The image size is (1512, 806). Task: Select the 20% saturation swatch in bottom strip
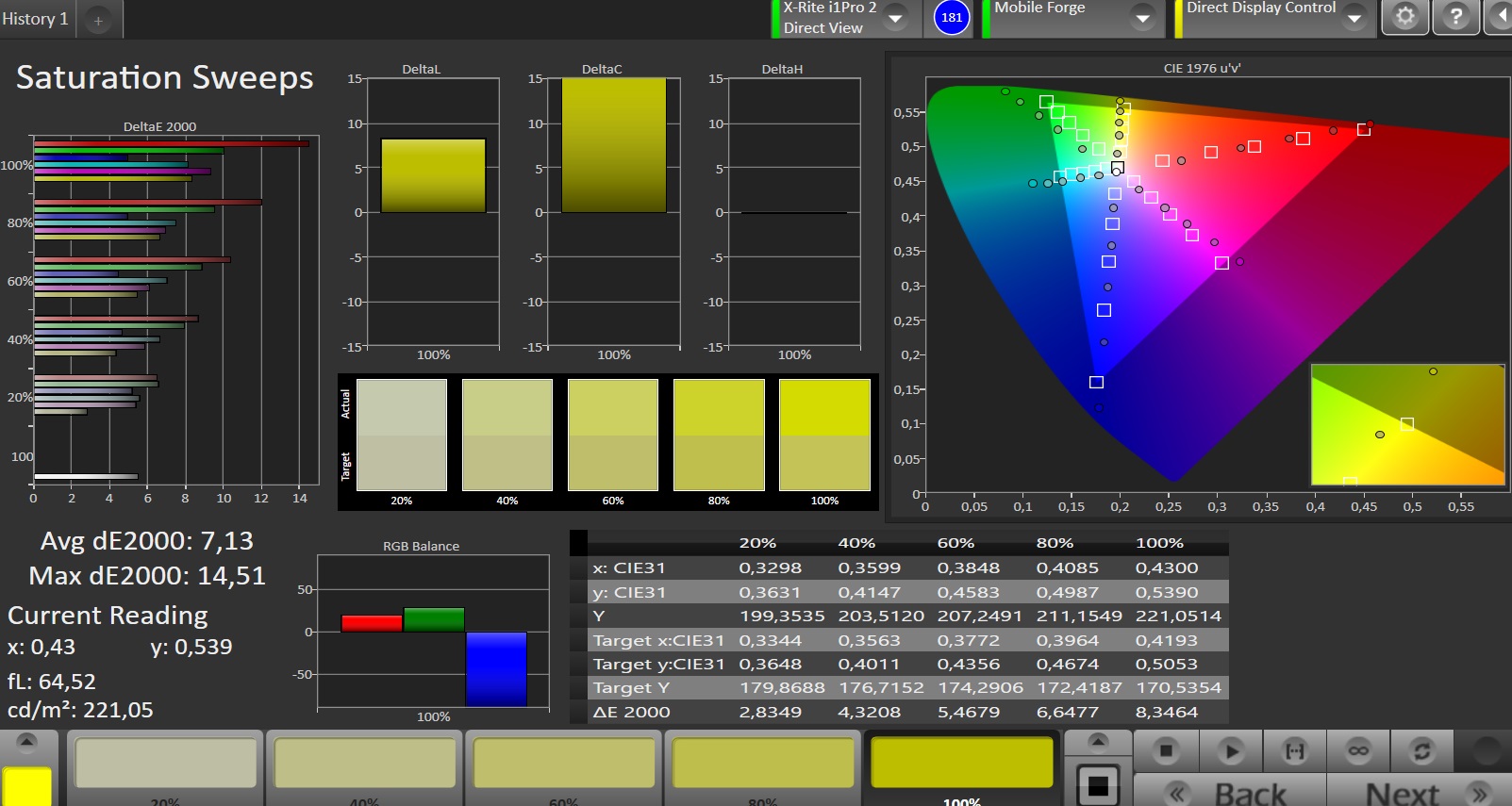point(165,764)
